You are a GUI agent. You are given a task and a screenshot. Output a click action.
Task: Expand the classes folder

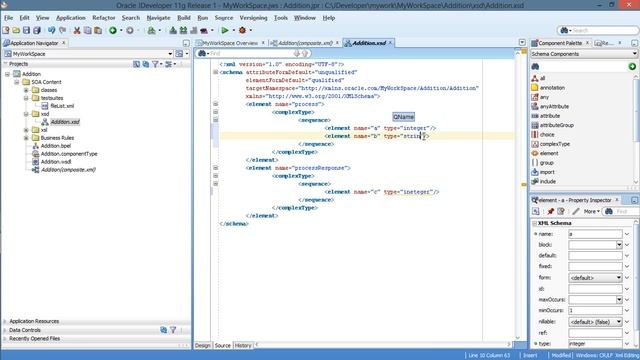(26, 90)
